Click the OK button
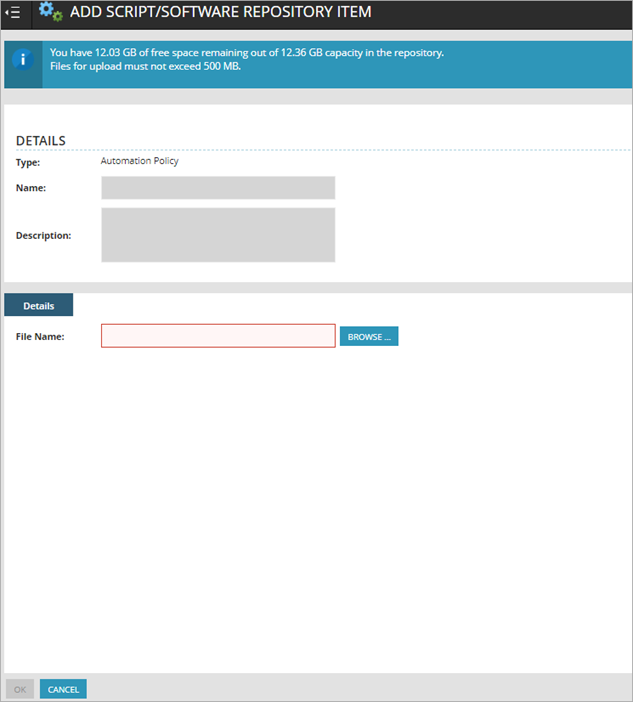This screenshot has width=633, height=702. (20, 689)
